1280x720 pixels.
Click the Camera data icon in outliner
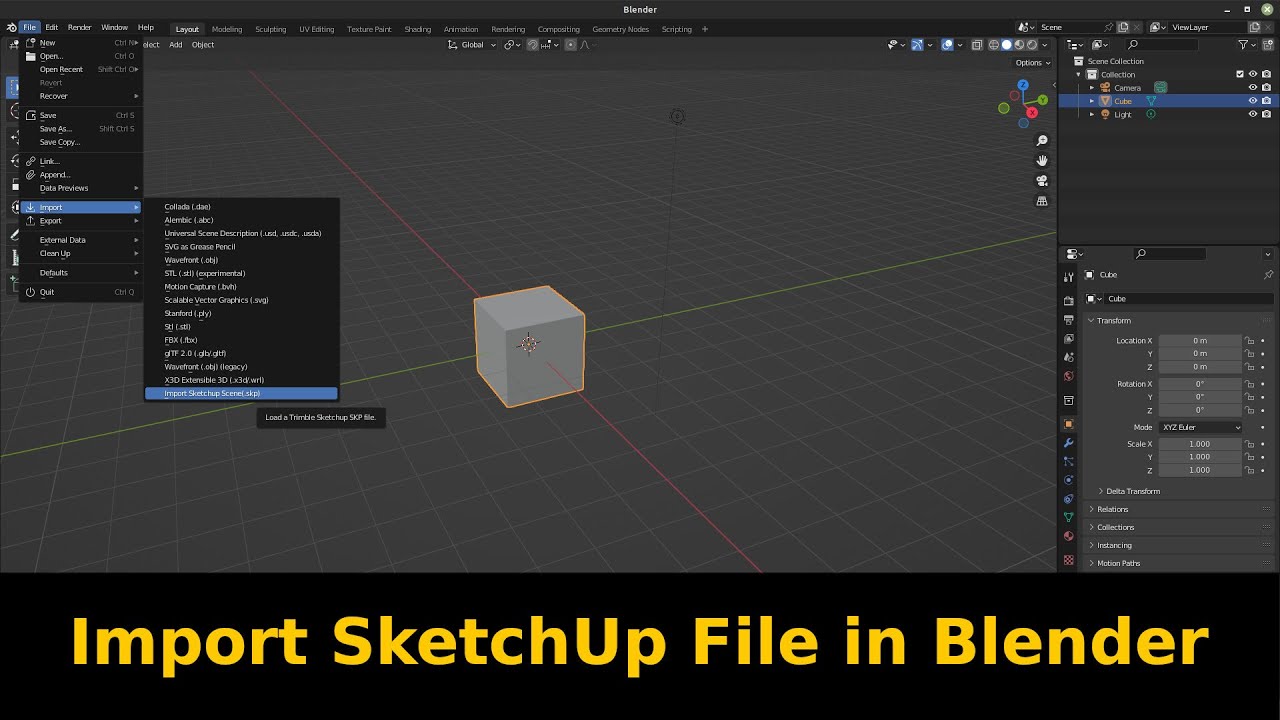tap(1160, 88)
